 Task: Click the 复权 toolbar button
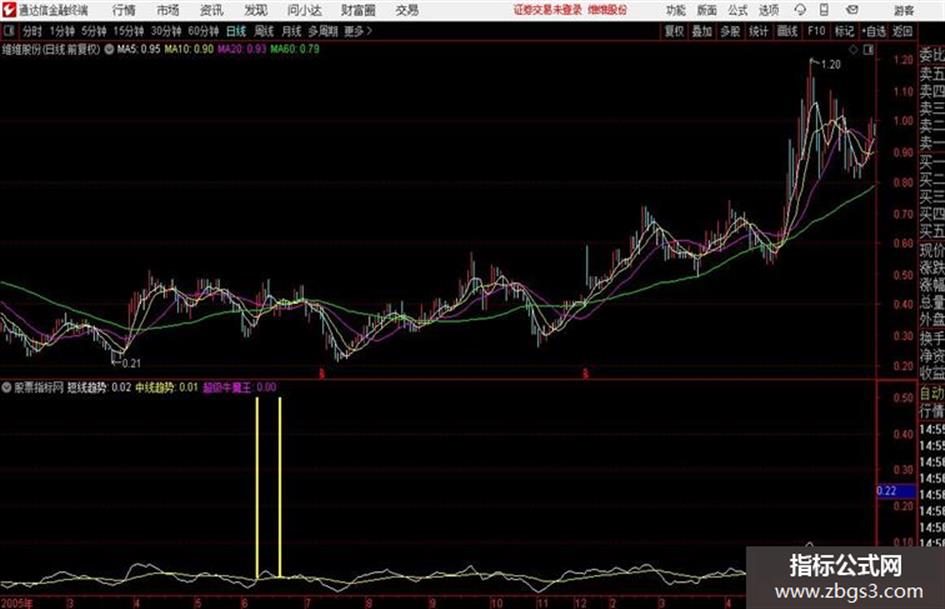click(x=674, y=31)
